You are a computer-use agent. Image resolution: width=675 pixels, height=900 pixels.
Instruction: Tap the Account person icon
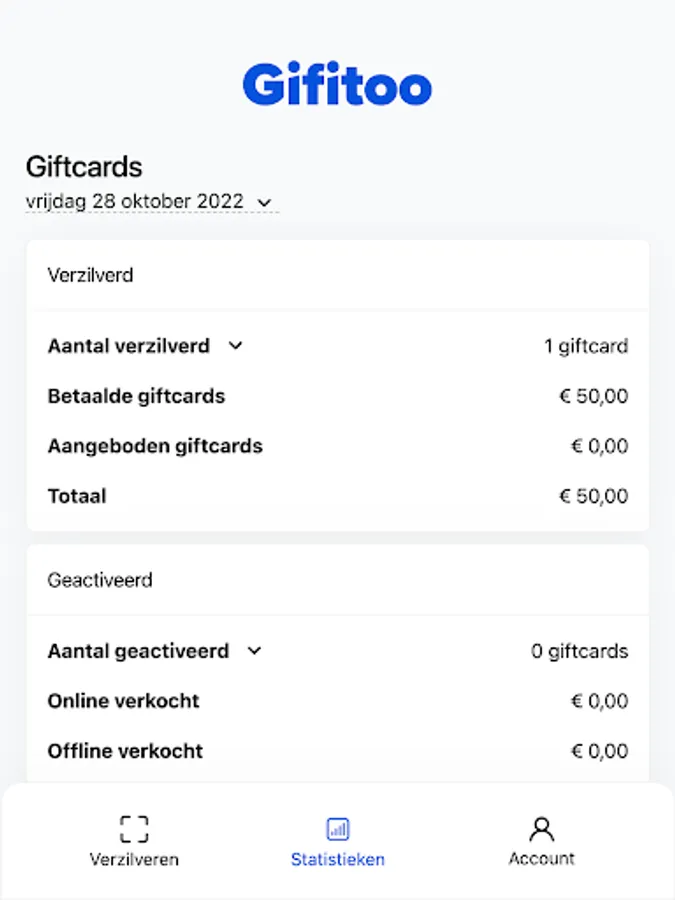(x=541, y=828)
